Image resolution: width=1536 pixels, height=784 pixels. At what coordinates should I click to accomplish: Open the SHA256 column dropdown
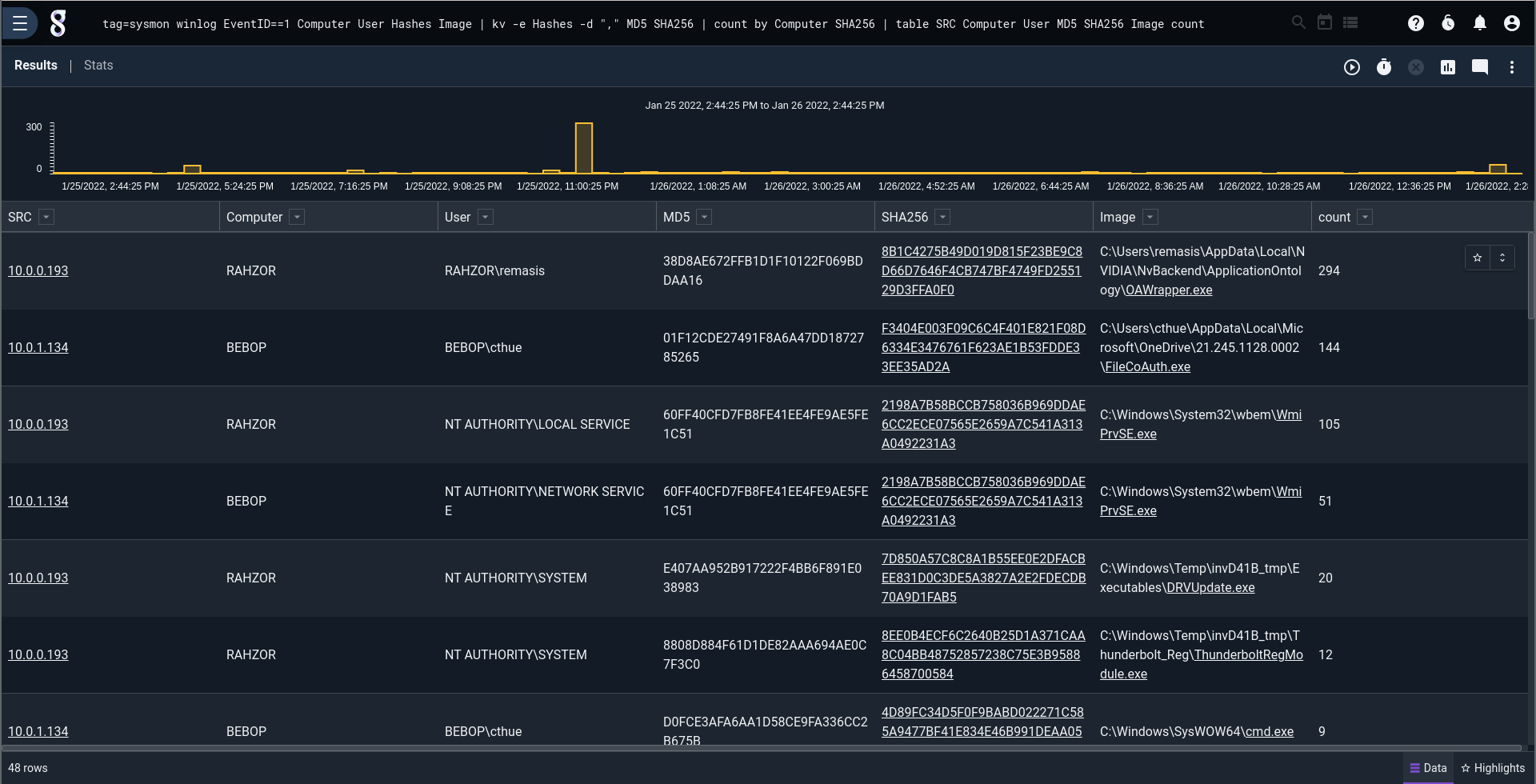[942, 217]
